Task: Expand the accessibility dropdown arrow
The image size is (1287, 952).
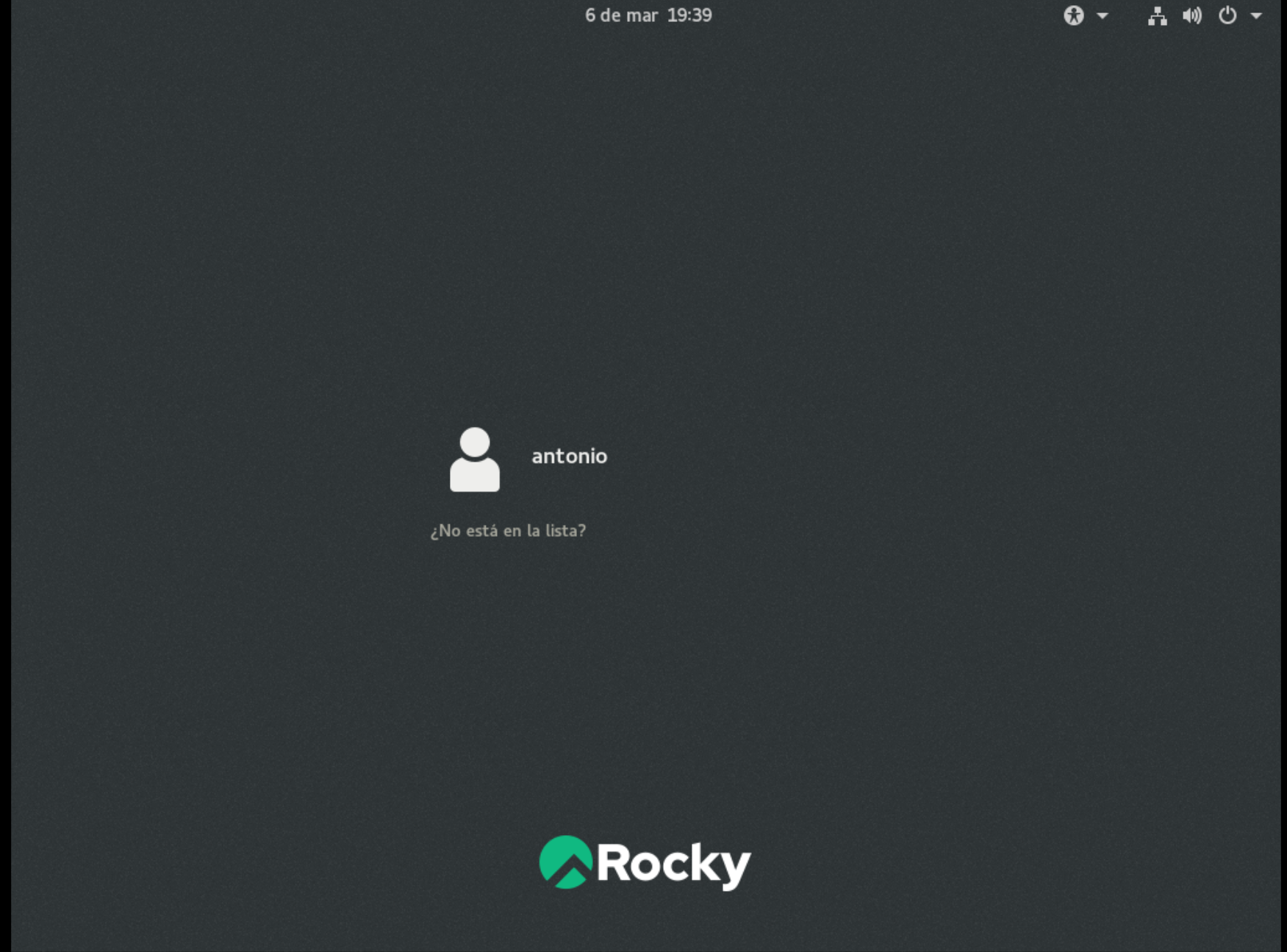Action: pyautogui.click(x=1102, y=15)
